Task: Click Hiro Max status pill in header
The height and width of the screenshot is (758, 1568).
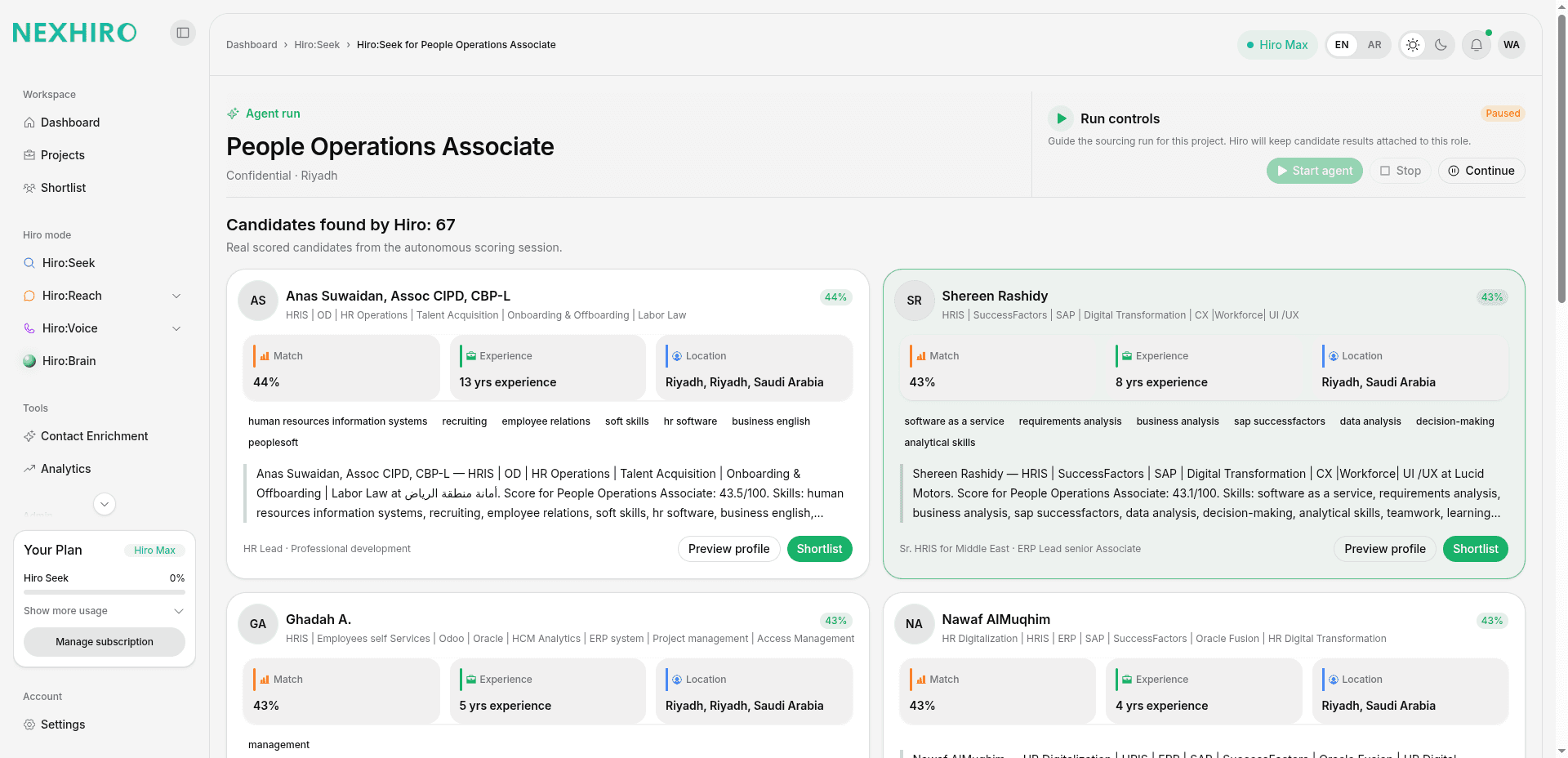Action: [x=1277, y=45]
